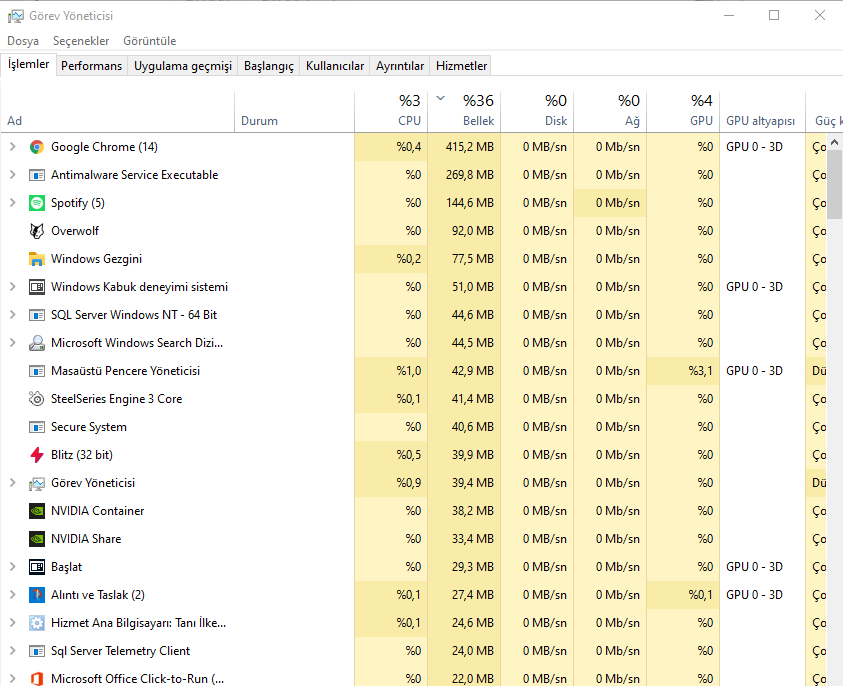Click the Alıntı ve Taslak icon

pos(37,595)
